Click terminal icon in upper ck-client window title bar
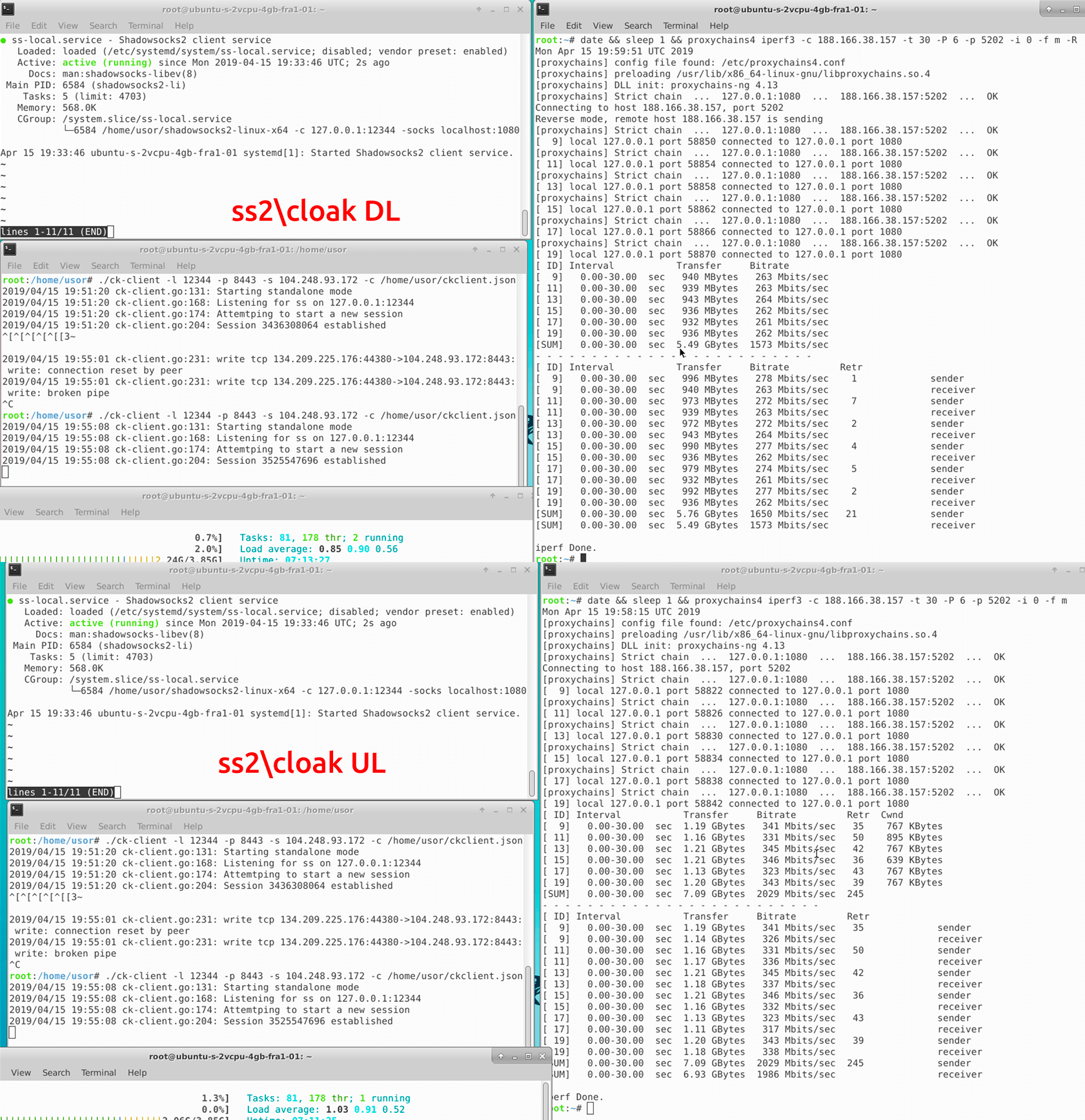 (10, 249)
